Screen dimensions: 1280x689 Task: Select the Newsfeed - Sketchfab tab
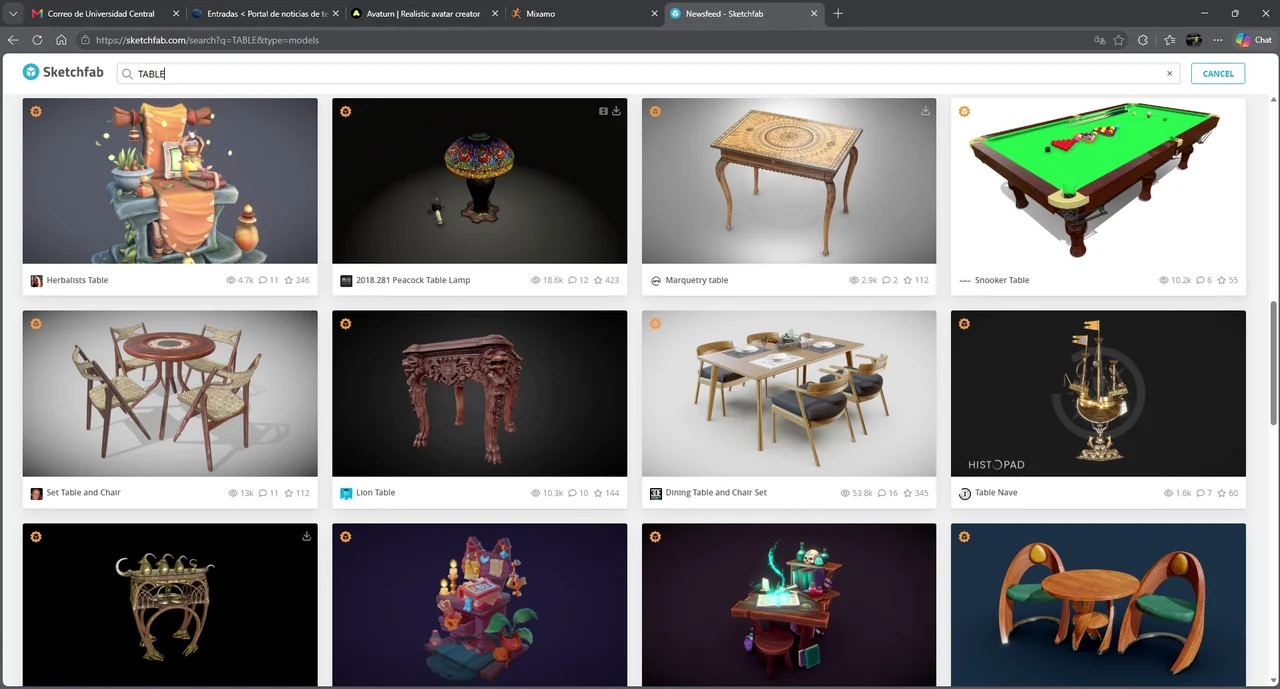tap(743, 14)
